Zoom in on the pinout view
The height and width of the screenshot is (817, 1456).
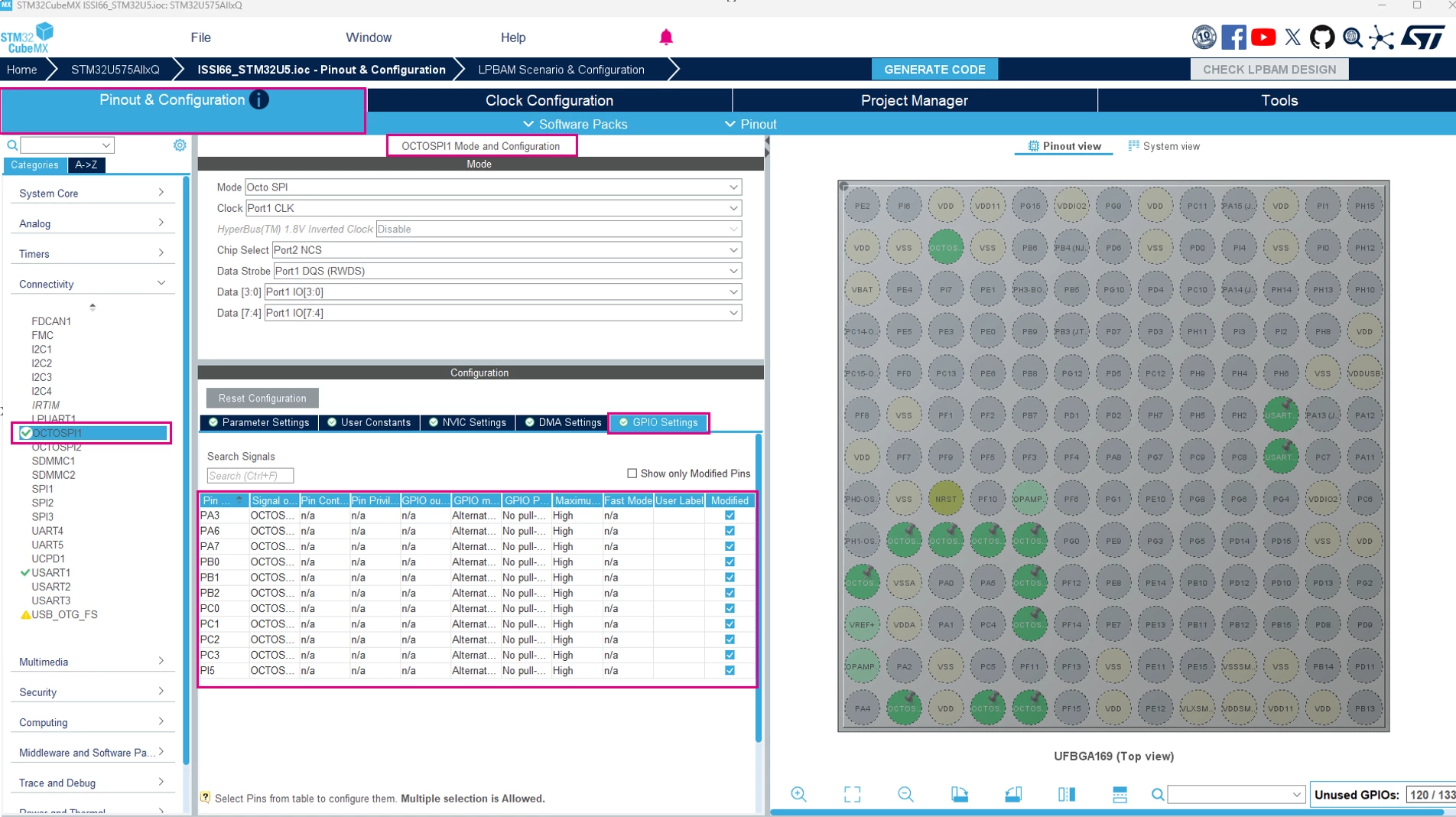pyautogui.click(x=798, y=794)
